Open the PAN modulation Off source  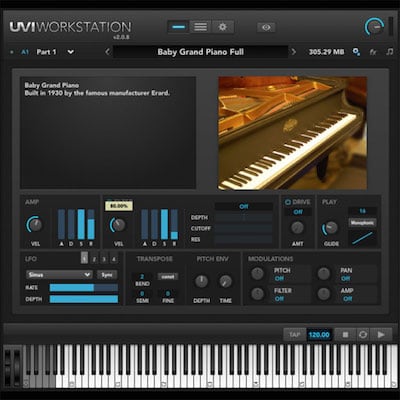[x=346, y=278]
